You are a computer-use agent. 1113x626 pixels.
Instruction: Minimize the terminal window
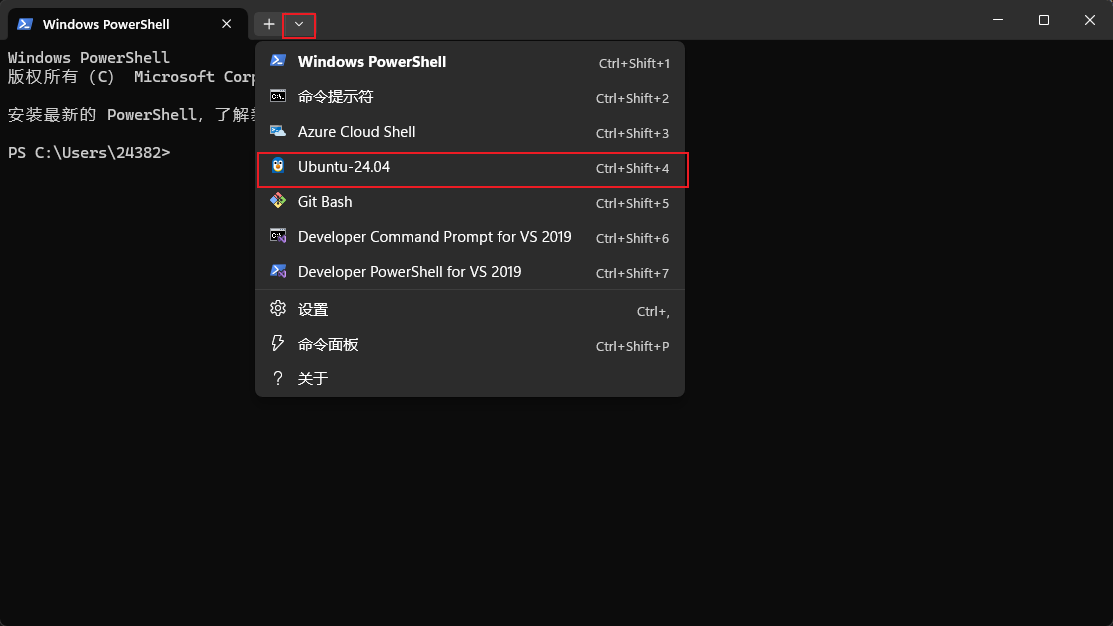point(998,20)
